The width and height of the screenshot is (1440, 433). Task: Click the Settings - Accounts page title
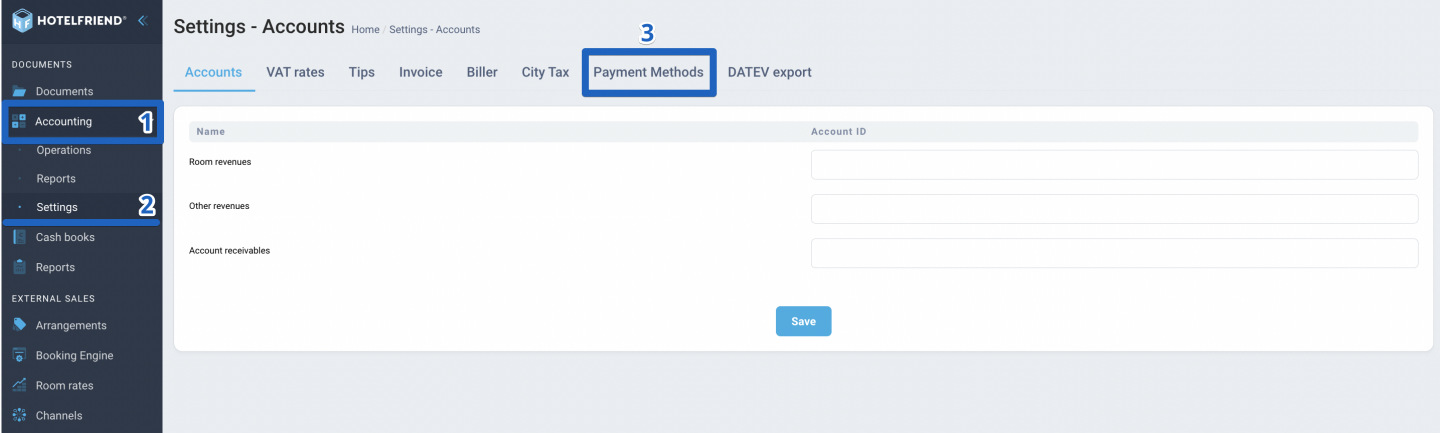(259, 26)
